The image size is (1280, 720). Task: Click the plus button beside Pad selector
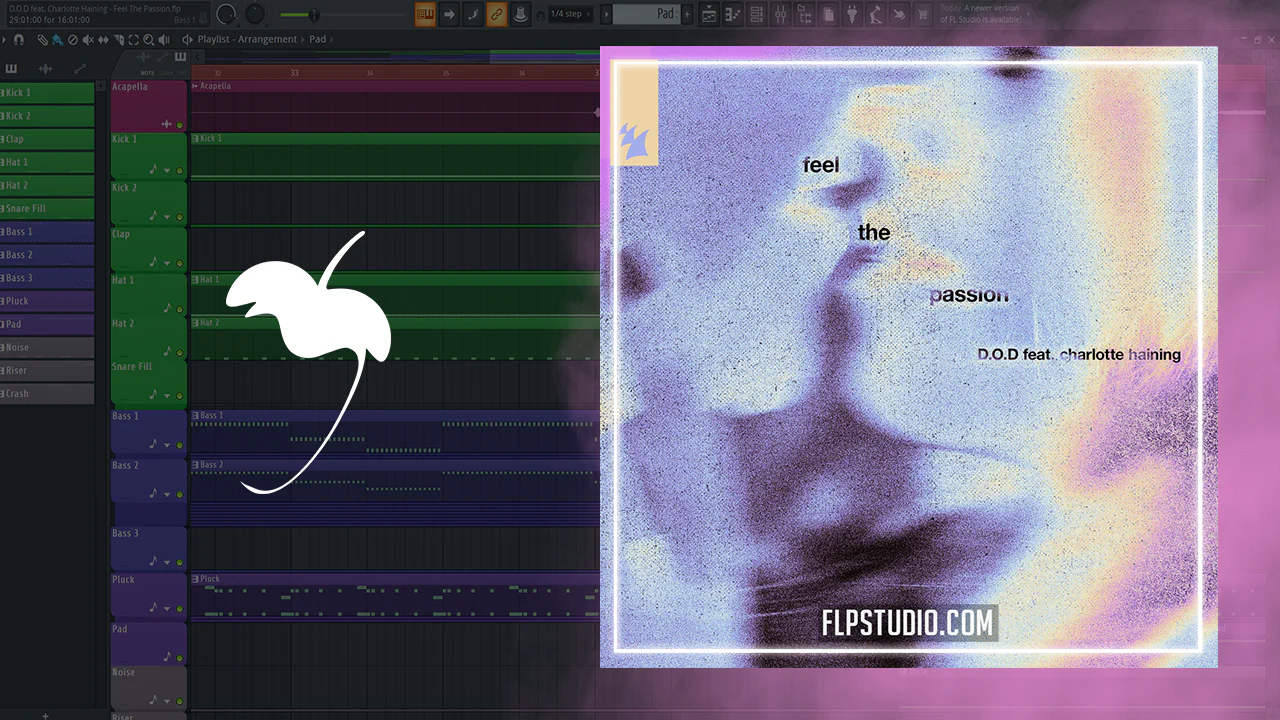coord(687,14)
